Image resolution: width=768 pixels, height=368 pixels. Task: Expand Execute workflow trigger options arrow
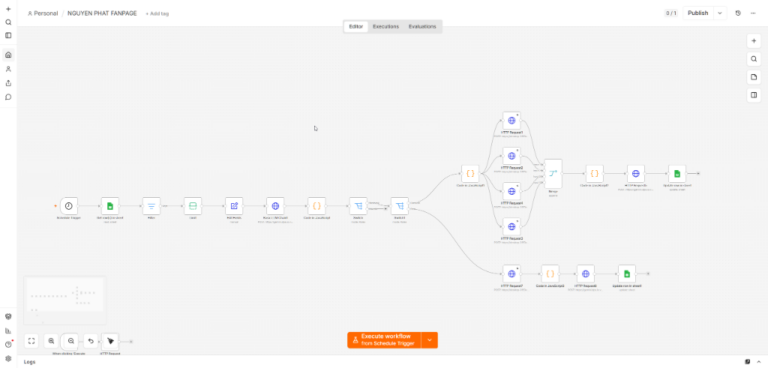(x=430, y=340)
